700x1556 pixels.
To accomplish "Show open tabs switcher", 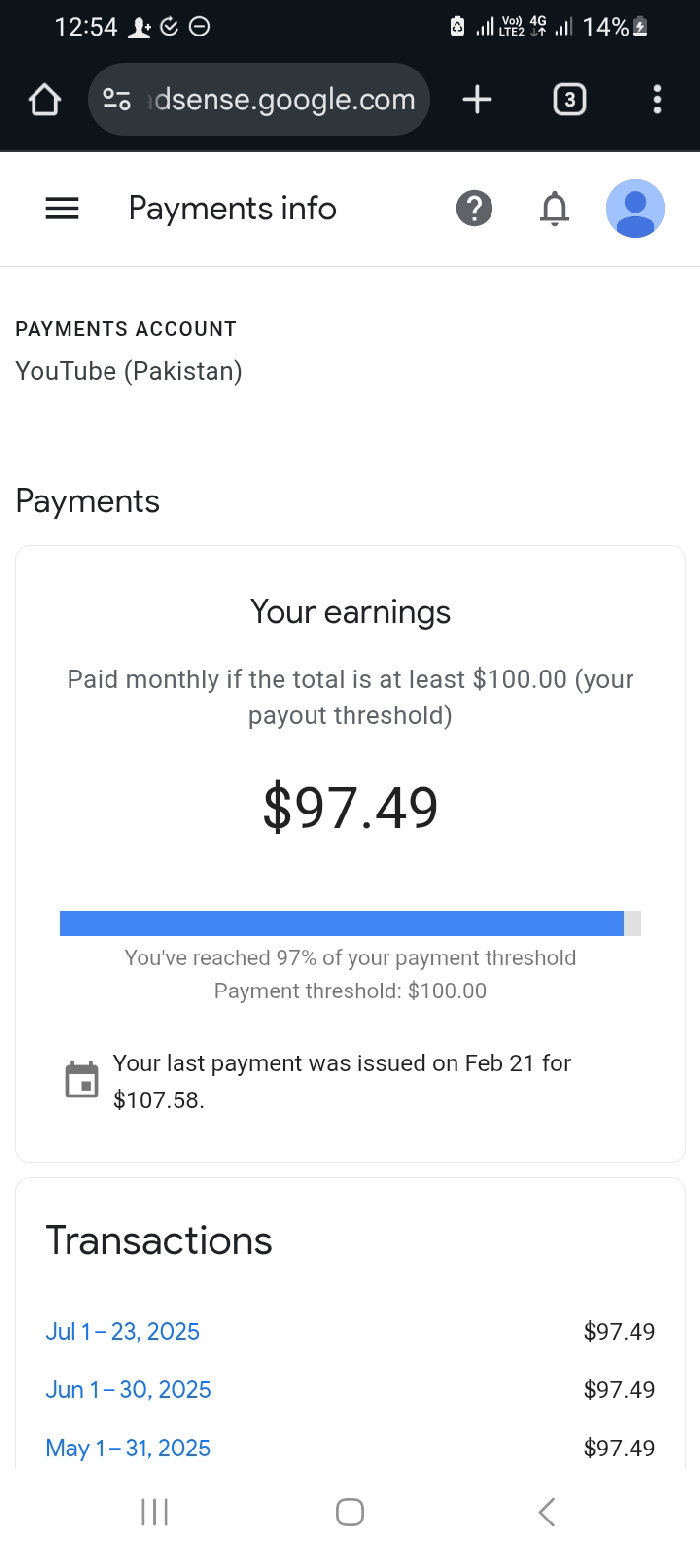I will (569, 99).
